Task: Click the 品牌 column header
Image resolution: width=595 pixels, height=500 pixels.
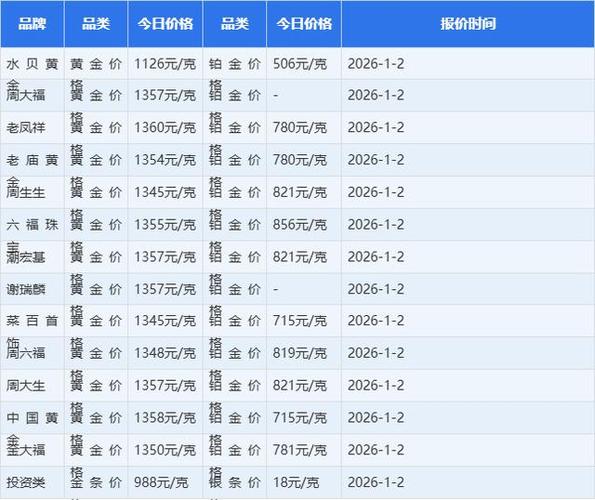Action: pos(32,24)
